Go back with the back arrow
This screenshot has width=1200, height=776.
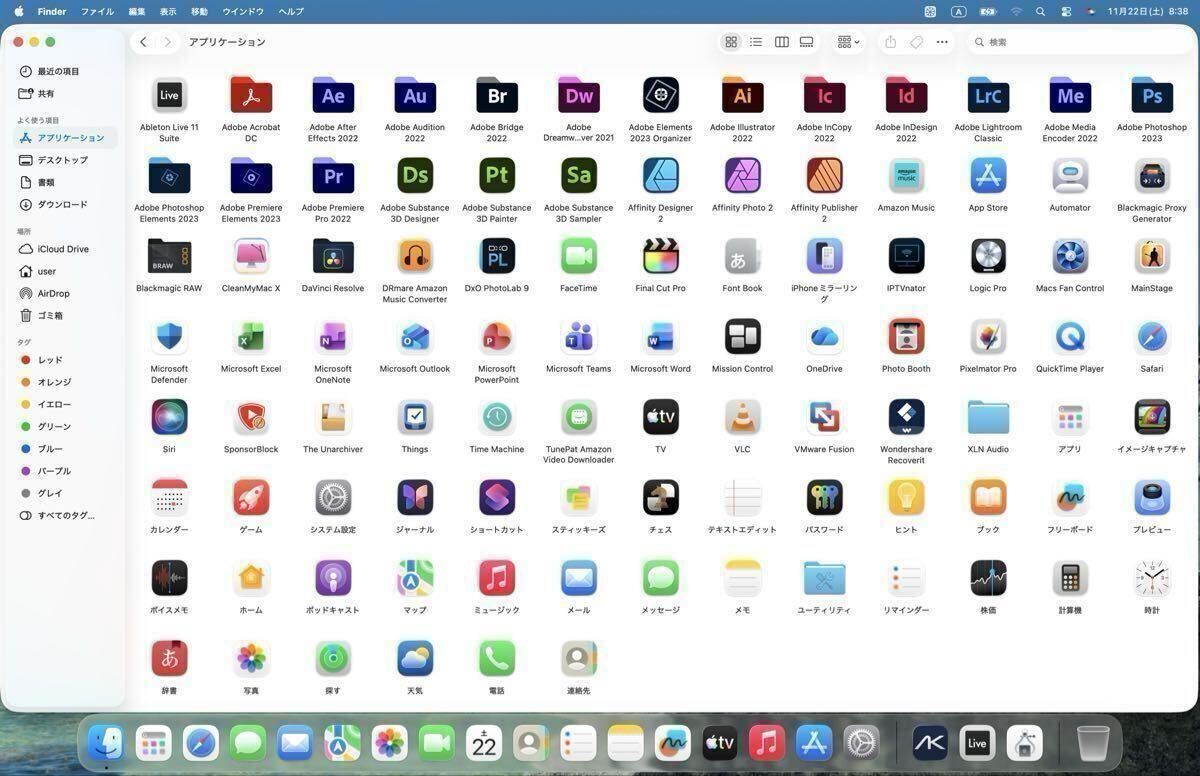(143, 42)
